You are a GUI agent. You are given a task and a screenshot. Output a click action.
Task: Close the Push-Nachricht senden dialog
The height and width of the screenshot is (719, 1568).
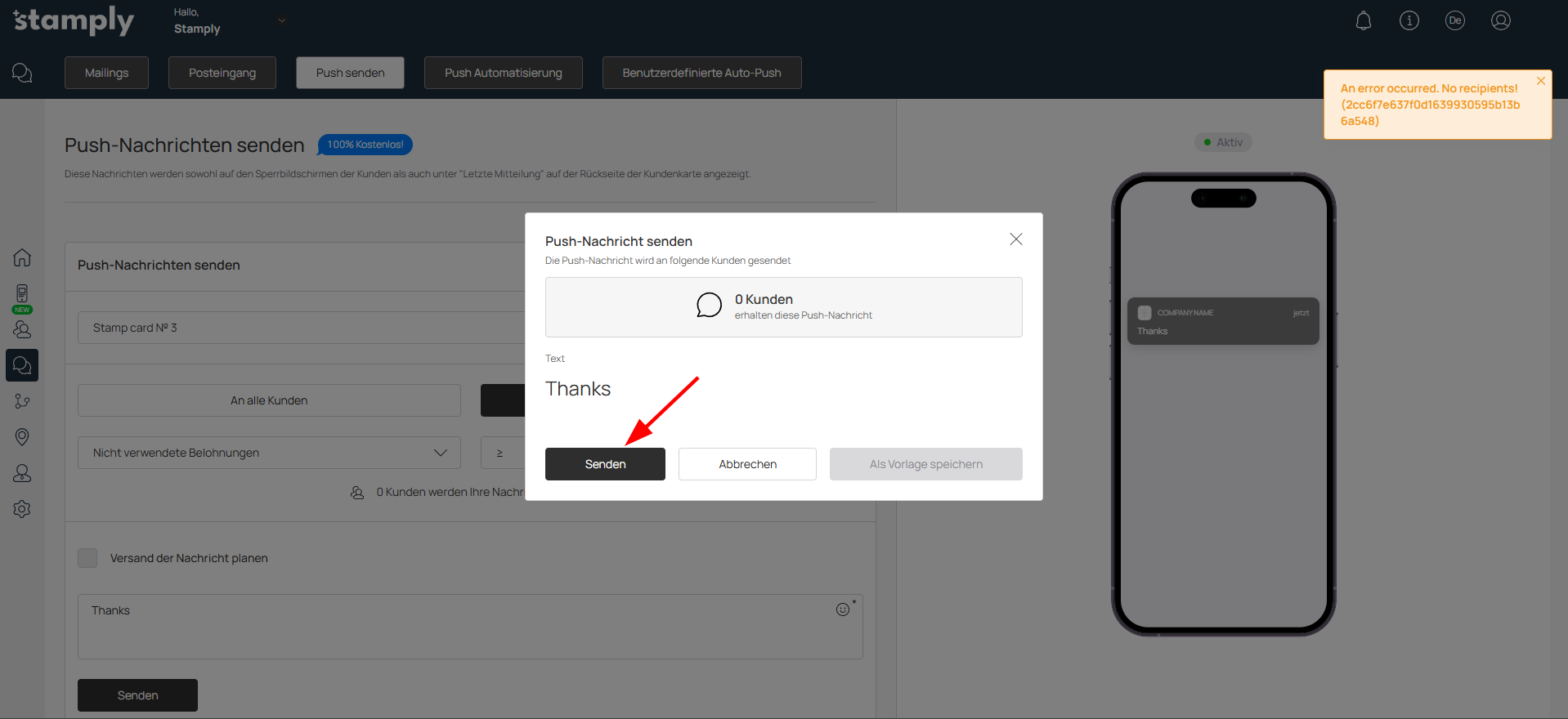coord(1015,239)
